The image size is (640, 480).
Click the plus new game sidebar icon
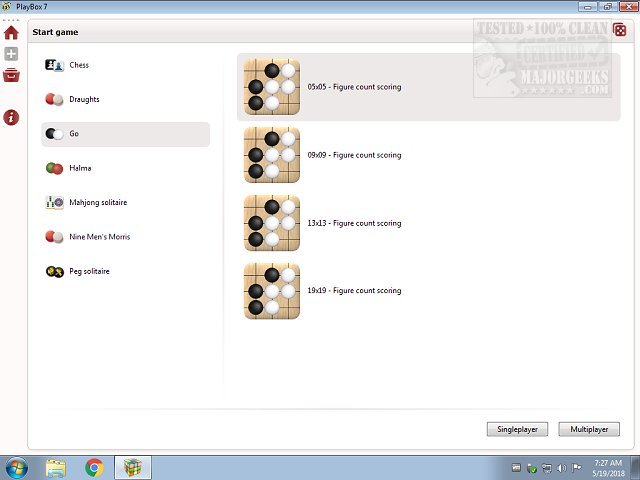click(11, 53)
